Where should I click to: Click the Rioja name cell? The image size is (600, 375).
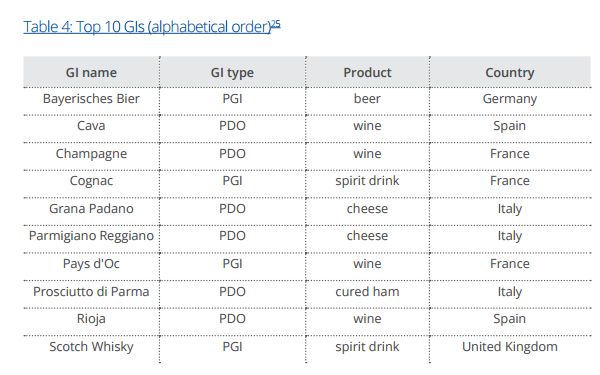(91, 319)
